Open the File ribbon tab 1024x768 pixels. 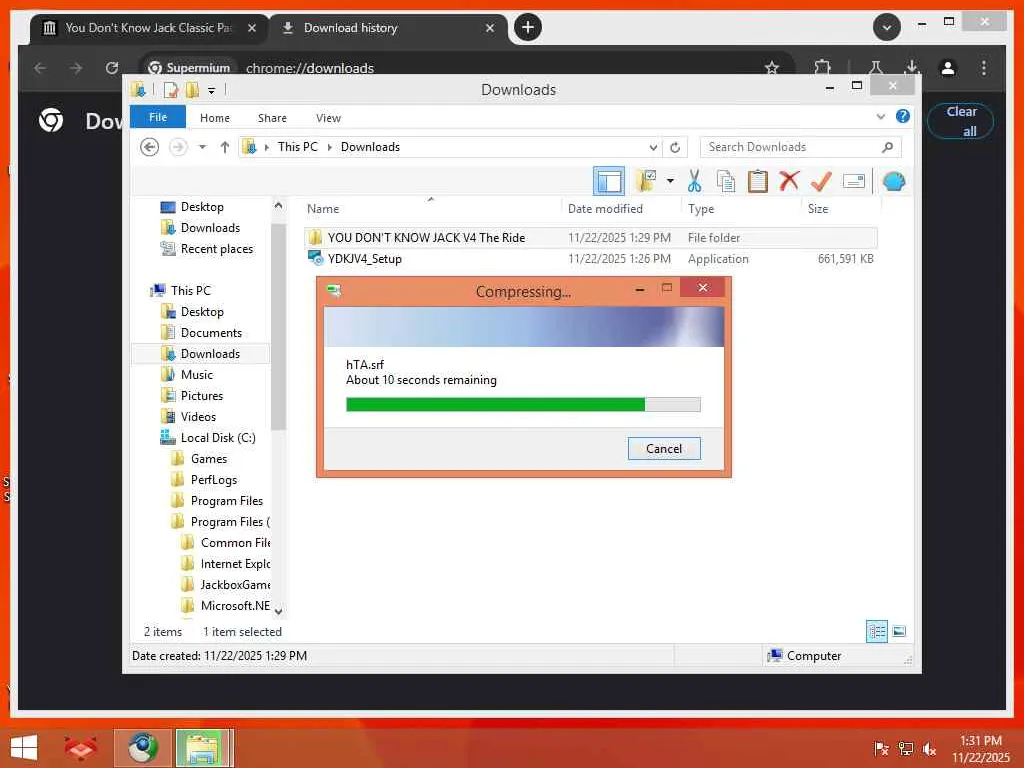[x=157, y=118]
